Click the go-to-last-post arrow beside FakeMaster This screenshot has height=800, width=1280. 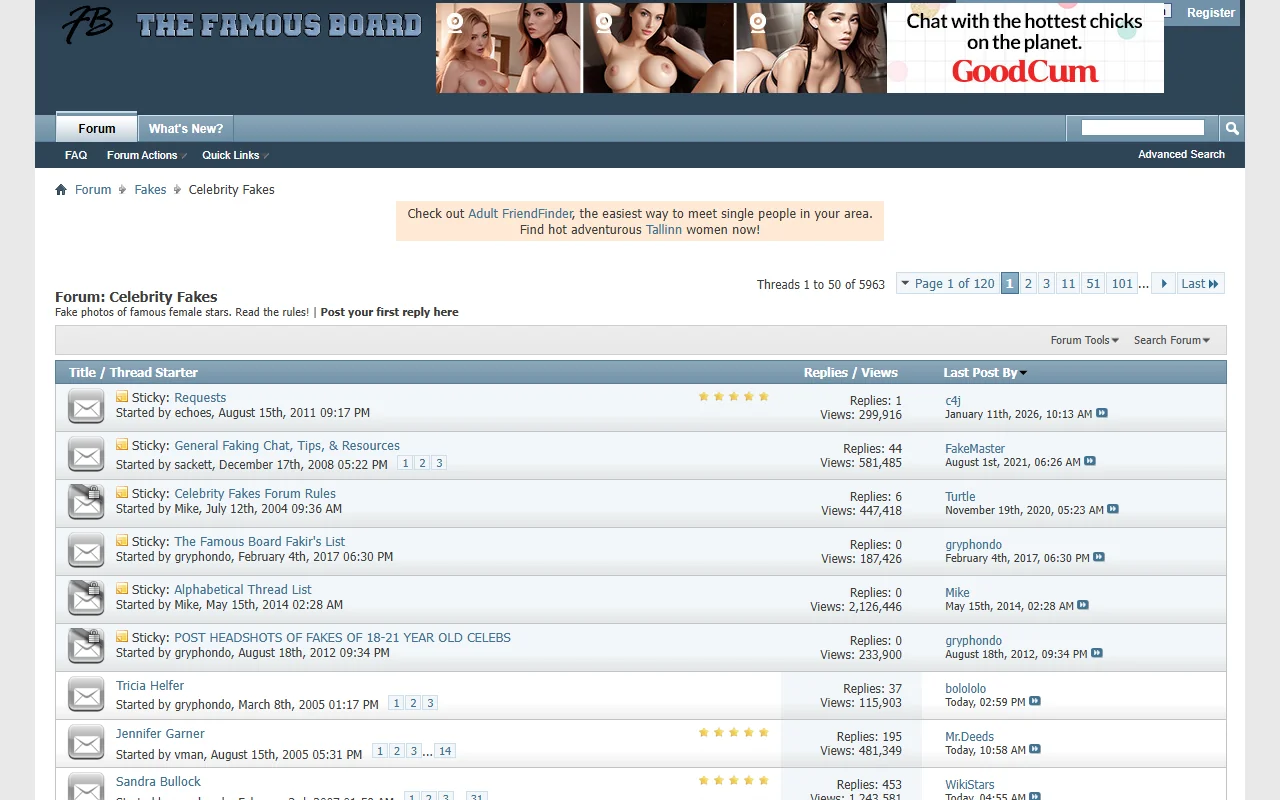[1090, 462]
